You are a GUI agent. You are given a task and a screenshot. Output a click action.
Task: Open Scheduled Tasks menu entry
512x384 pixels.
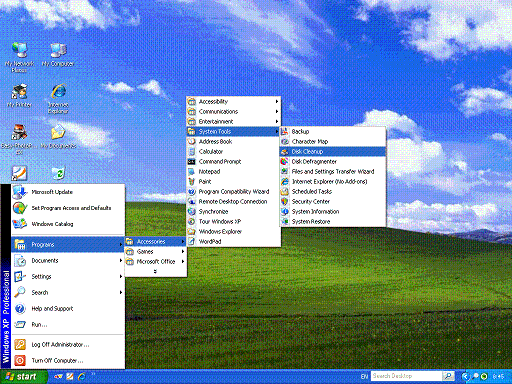tap(333, 191)
